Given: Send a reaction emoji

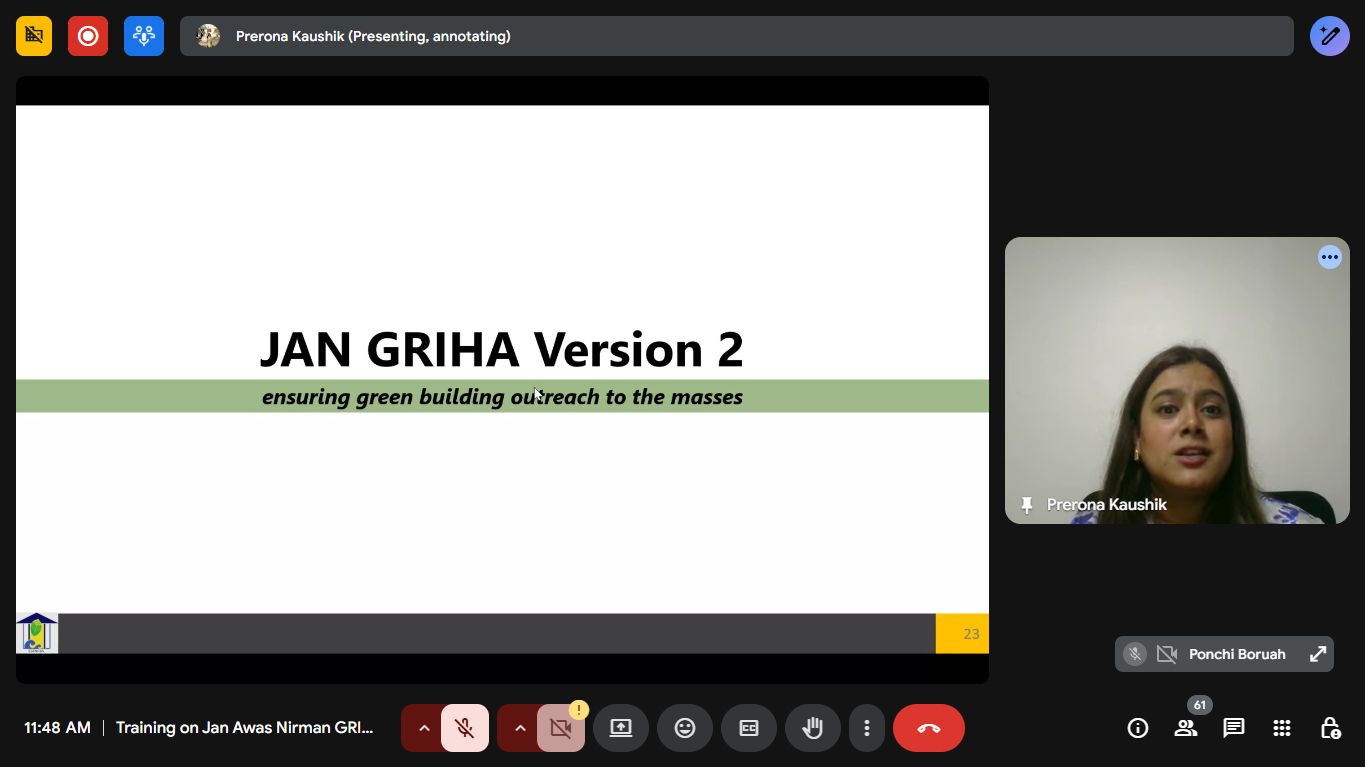Looking at the screenshot, I should point(685,728).
